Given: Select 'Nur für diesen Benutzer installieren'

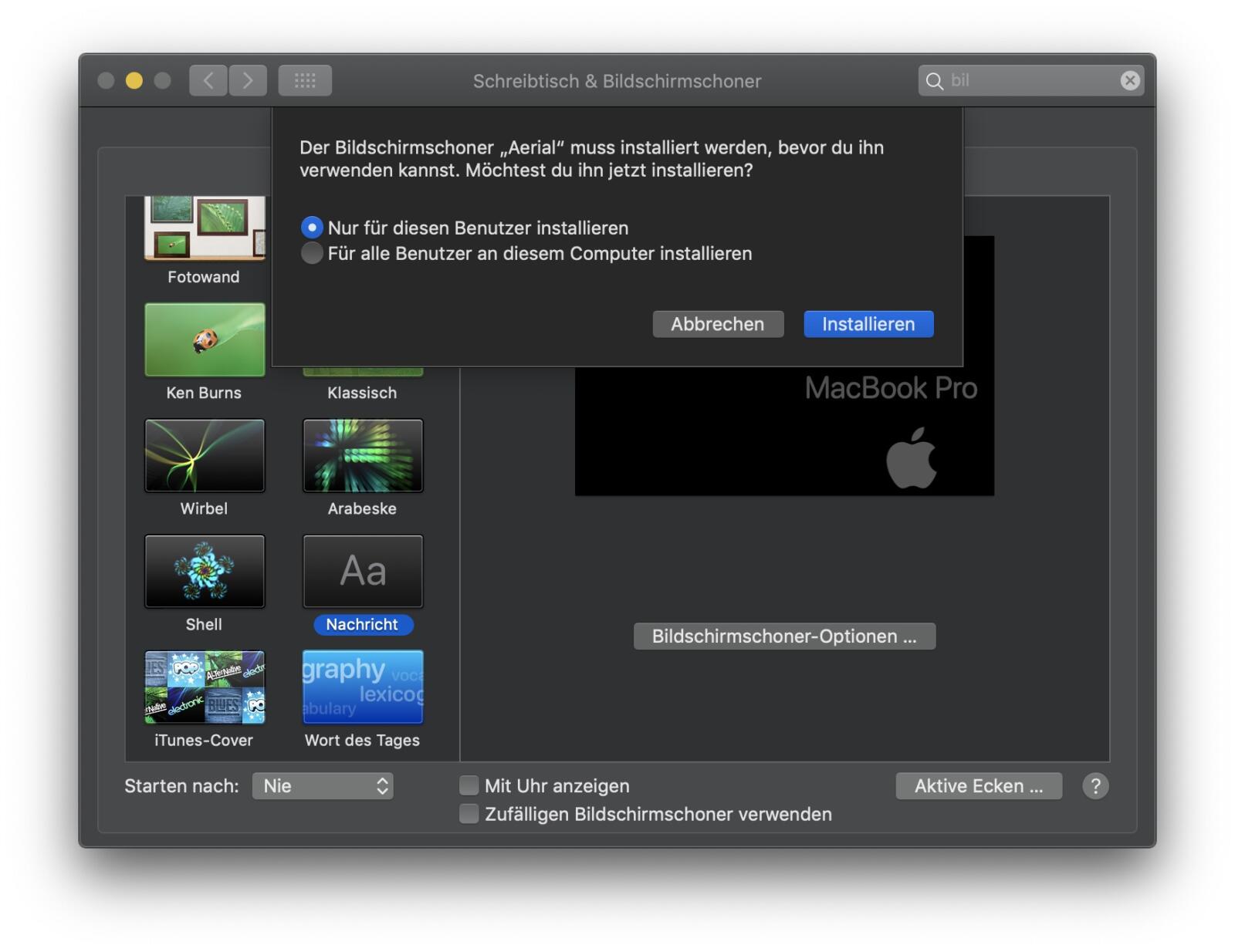Looking at the screenshot, I should 312,228.
